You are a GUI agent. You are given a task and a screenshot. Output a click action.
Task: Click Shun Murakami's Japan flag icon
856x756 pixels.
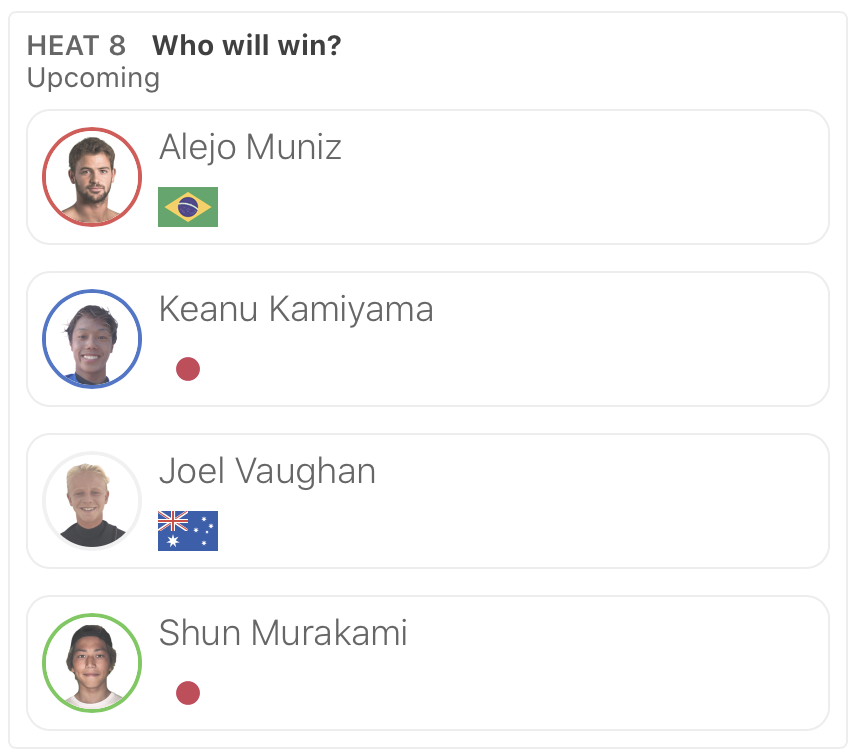coord(188,693)
